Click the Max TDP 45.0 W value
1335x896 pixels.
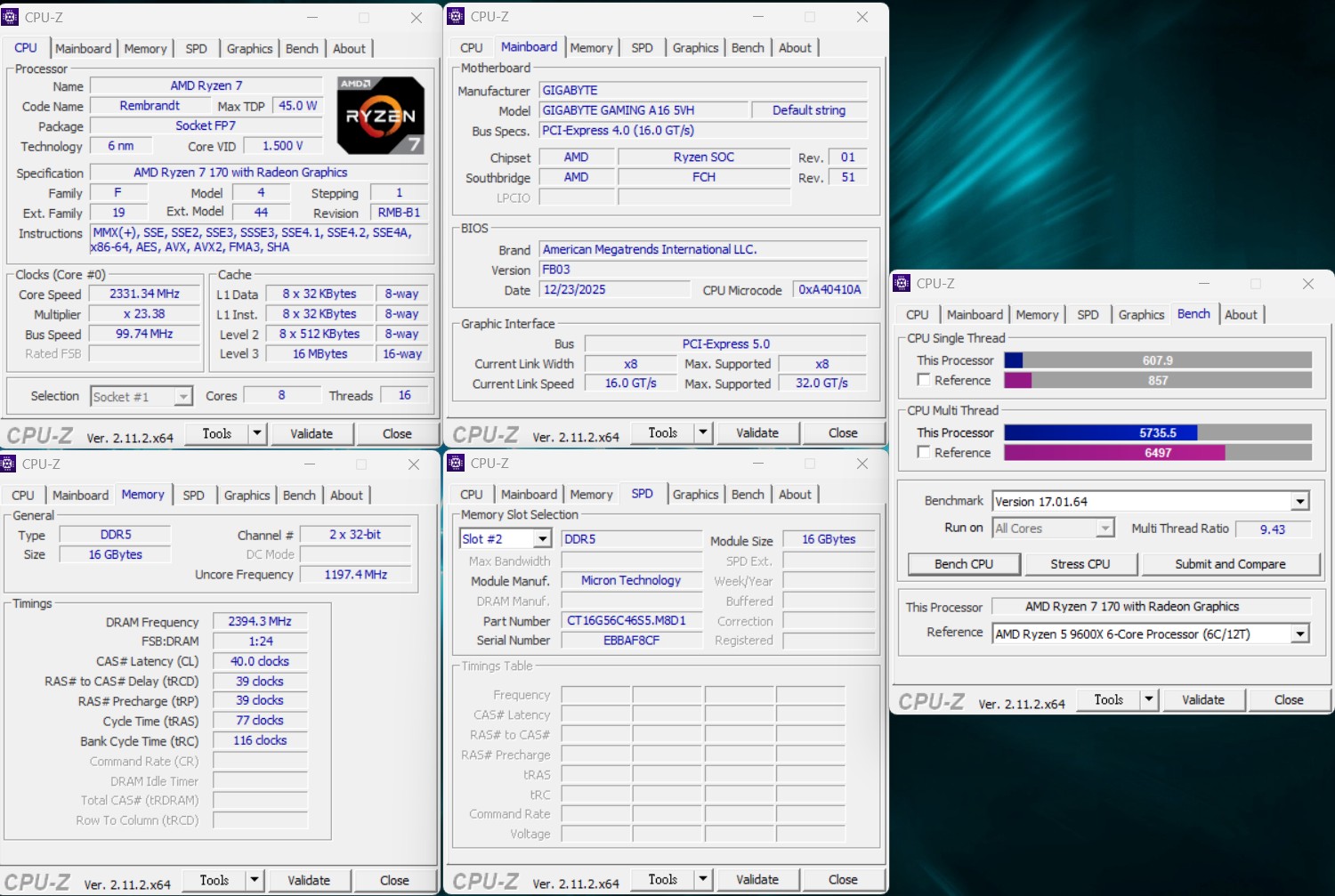click(x=298, y=106)
